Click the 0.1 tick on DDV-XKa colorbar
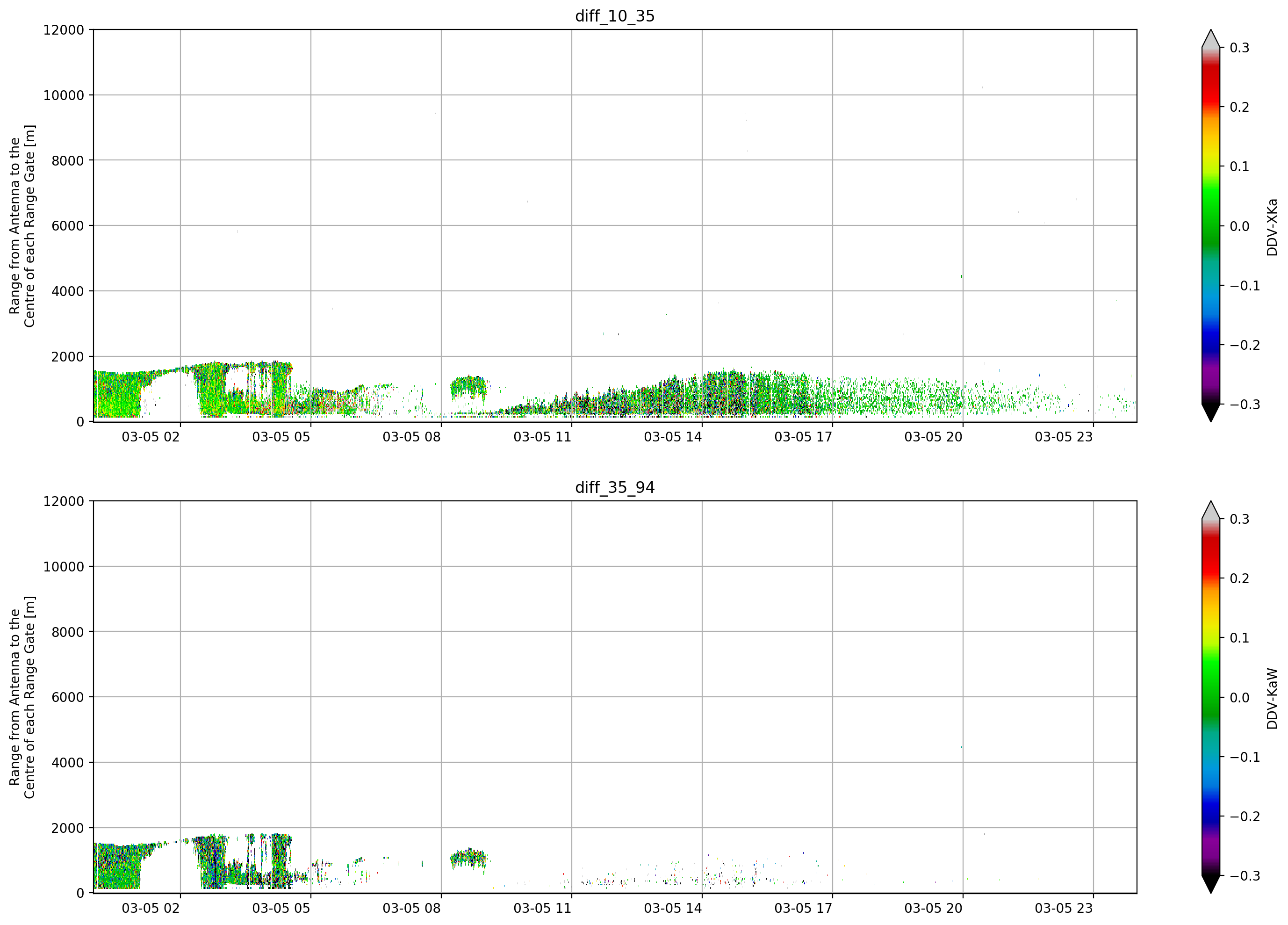 click(x=1240, y=166)
